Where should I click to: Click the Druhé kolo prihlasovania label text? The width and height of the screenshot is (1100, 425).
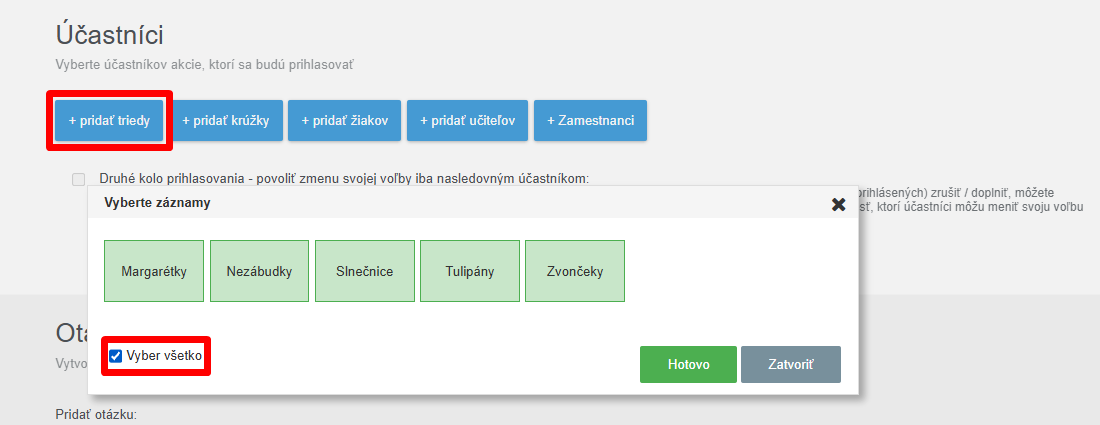tap(344, 179)
